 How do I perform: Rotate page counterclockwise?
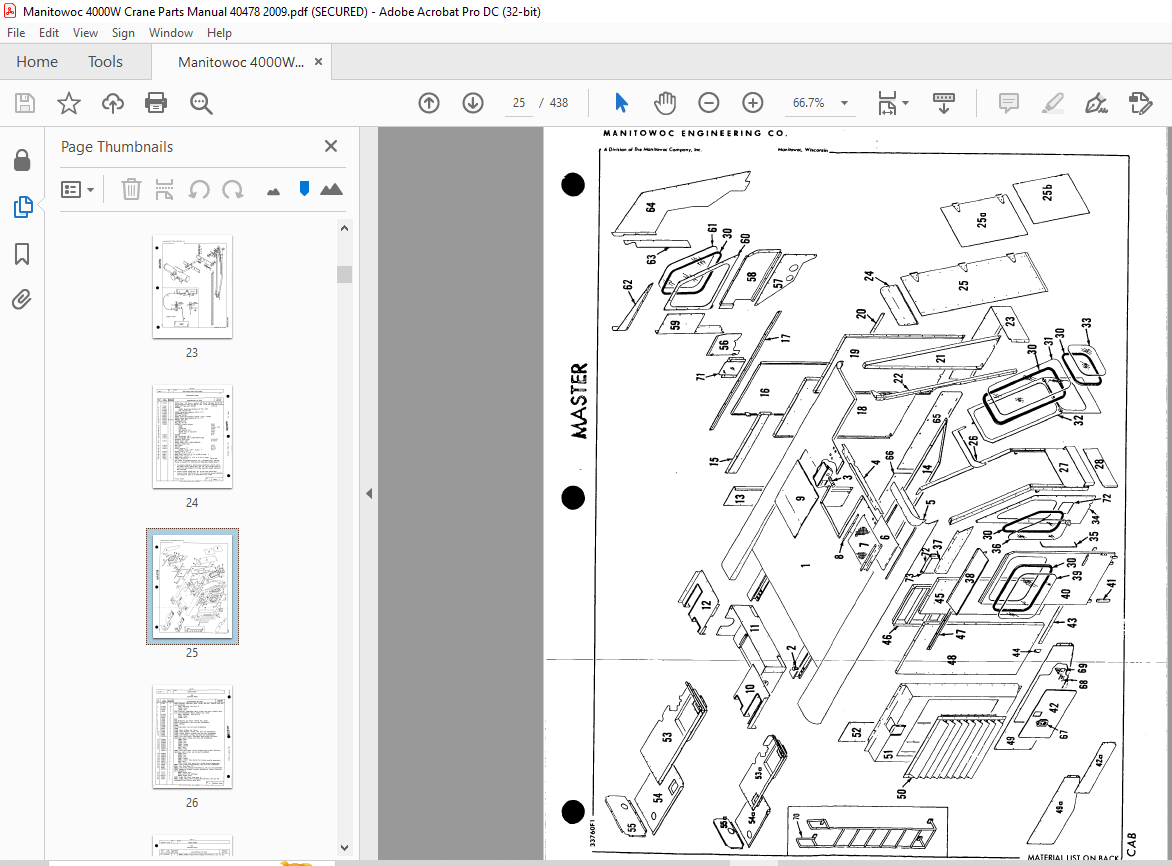(x=199, y=189)
